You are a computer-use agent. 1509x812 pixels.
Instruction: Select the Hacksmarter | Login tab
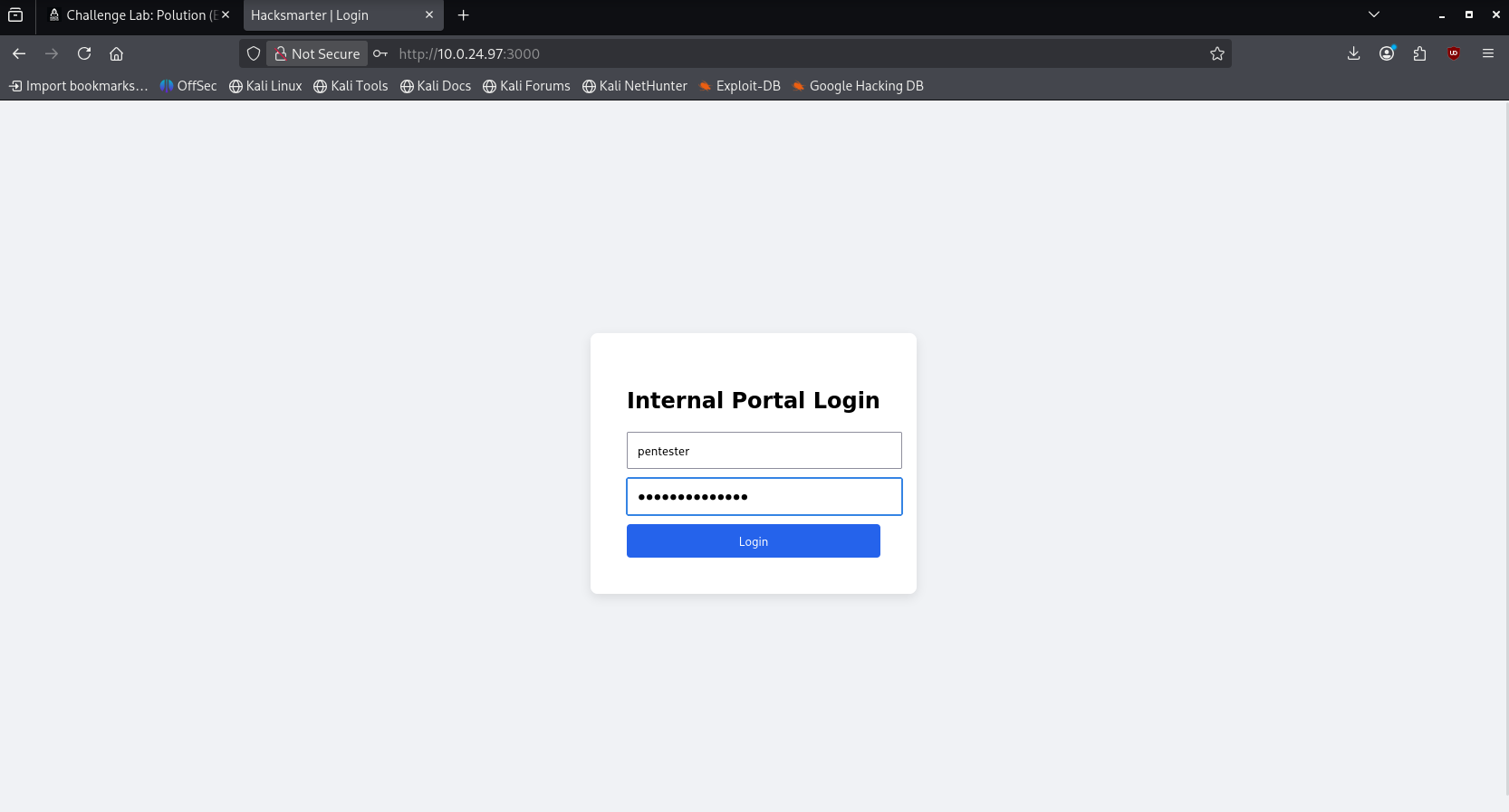pos(343,15)
